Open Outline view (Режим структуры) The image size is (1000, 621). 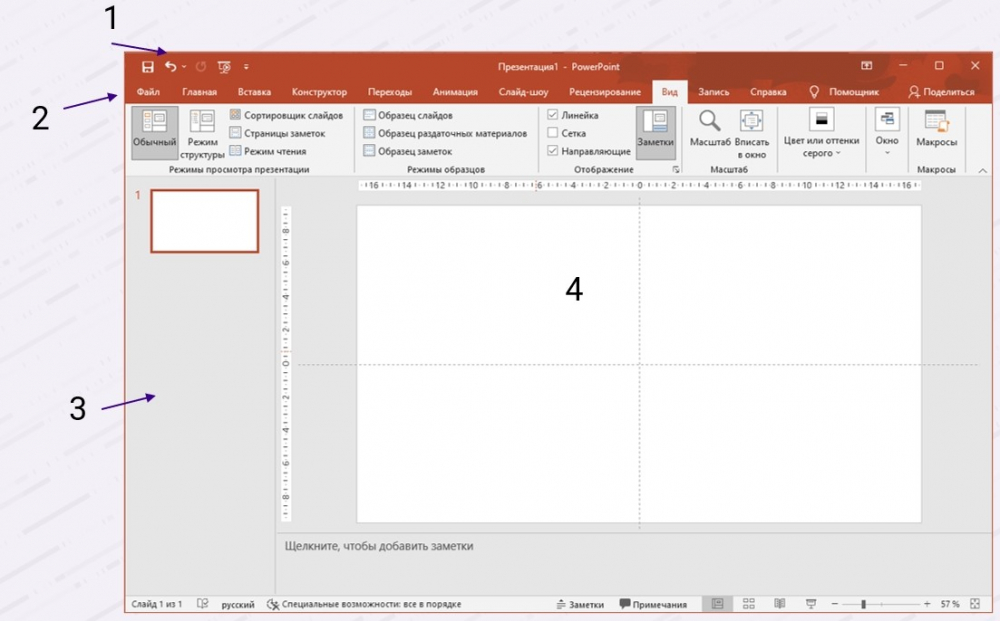(x=203, y=134)
